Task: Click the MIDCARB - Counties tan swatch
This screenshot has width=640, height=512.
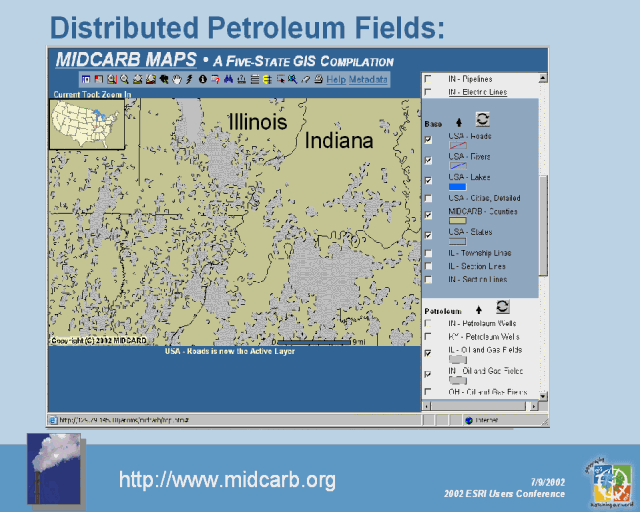Action: click(458, 220)
